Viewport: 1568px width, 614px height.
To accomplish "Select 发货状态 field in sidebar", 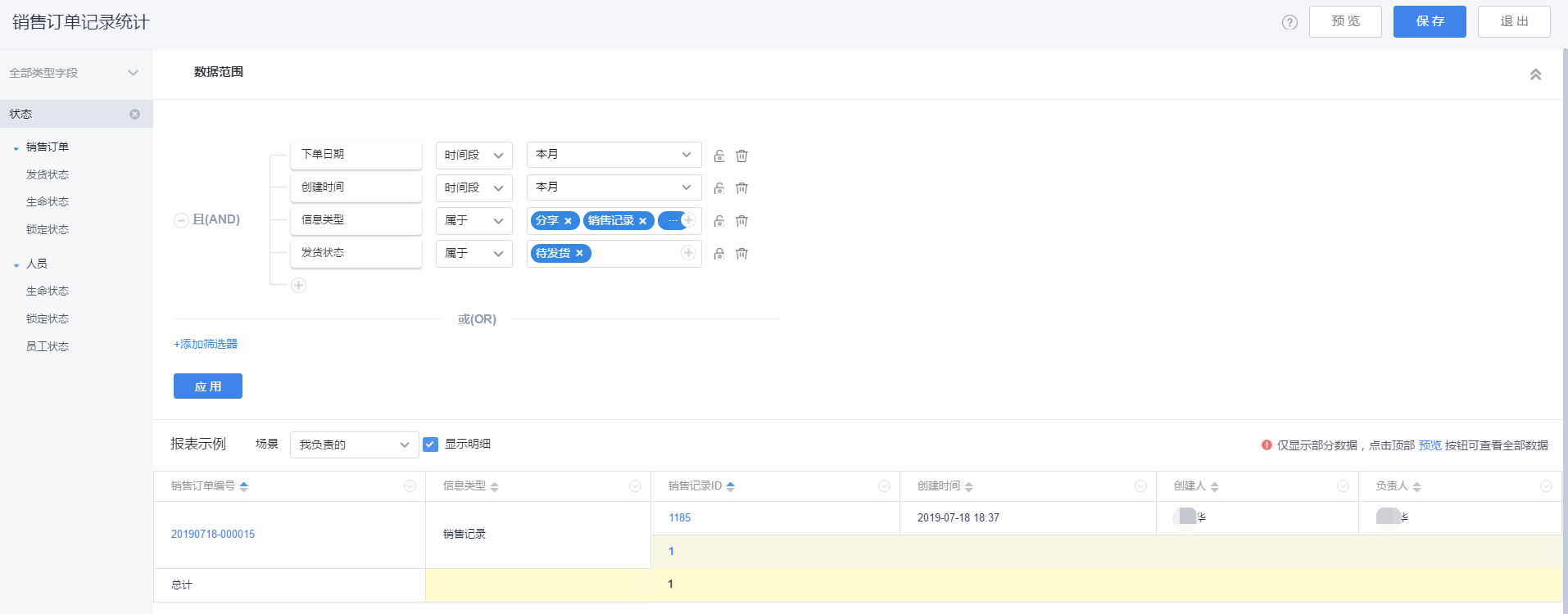I will [x=48, y=174].
